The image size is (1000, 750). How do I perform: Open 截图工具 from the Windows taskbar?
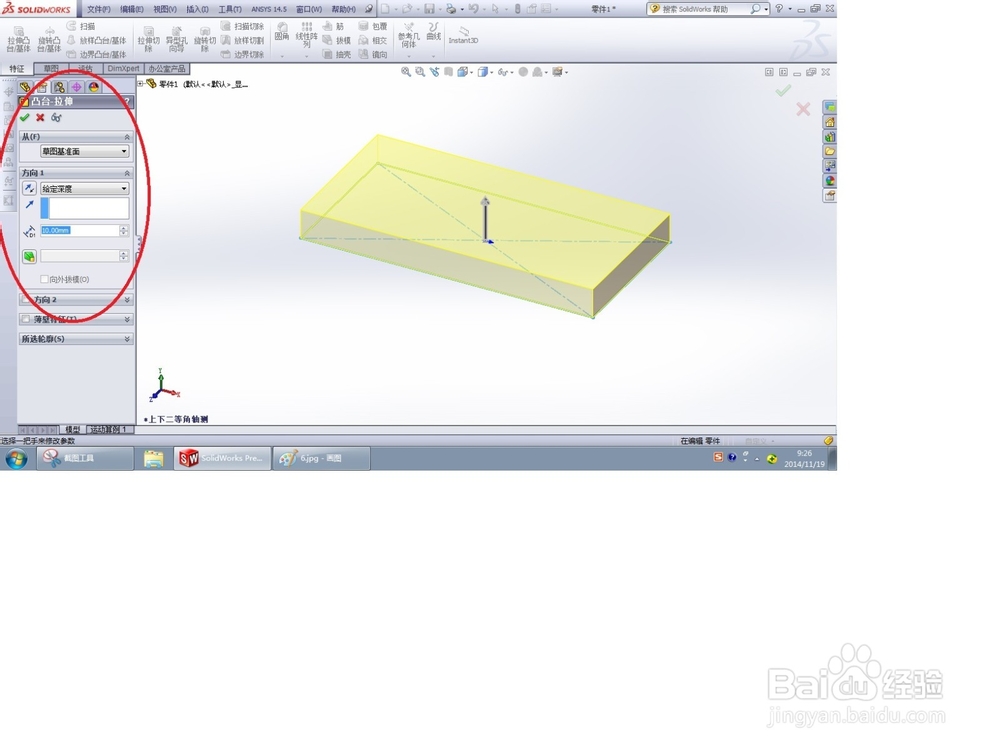85,458
